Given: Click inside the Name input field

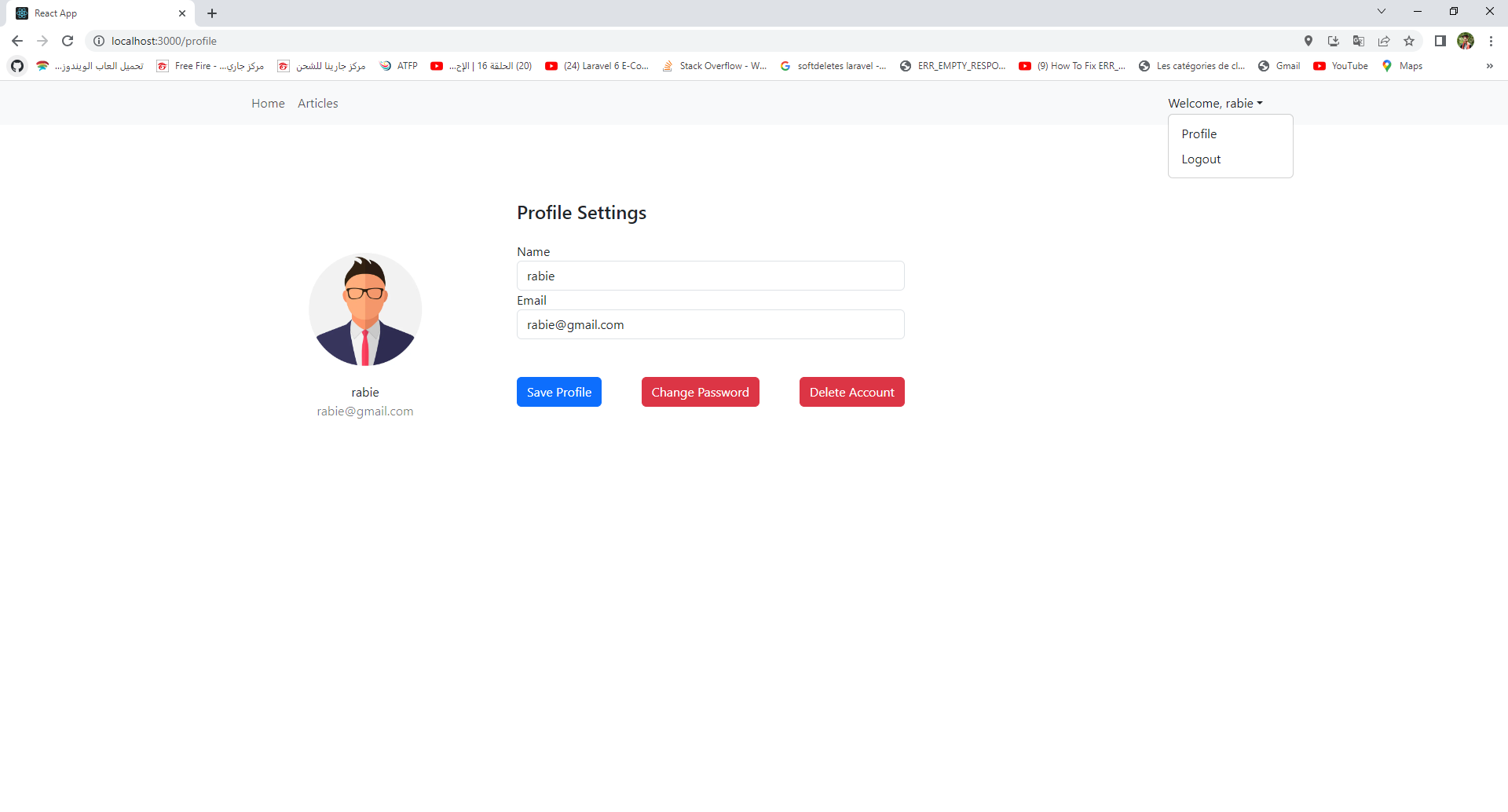Looking at the screenshot, I should click(710, 276).
